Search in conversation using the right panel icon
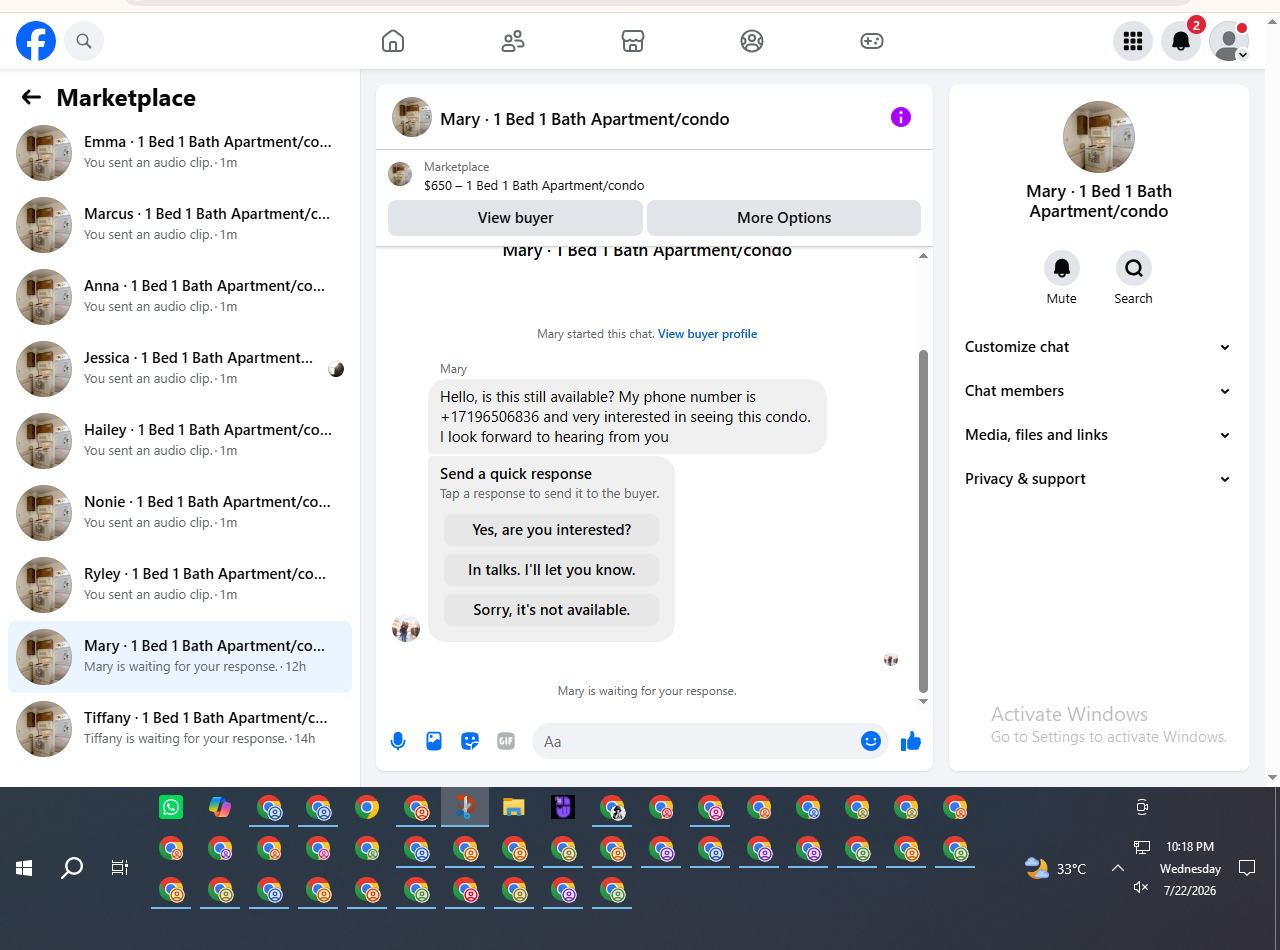Image resolution: width=1280 pixels, height=950 pixels. click(1134, 268)
